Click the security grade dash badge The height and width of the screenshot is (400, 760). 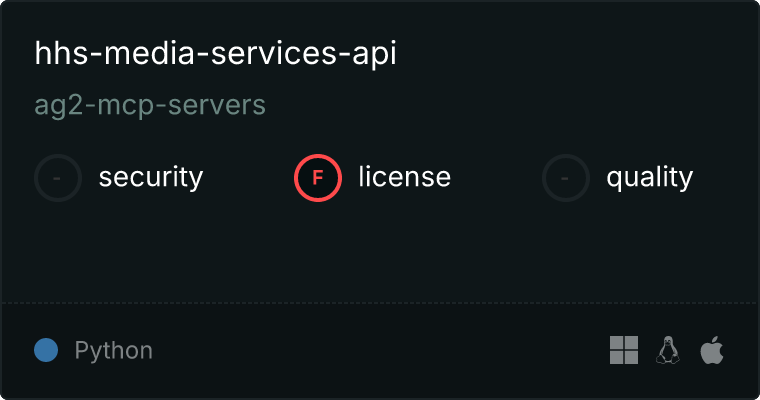pyautogui.click(x=58, y=178)
